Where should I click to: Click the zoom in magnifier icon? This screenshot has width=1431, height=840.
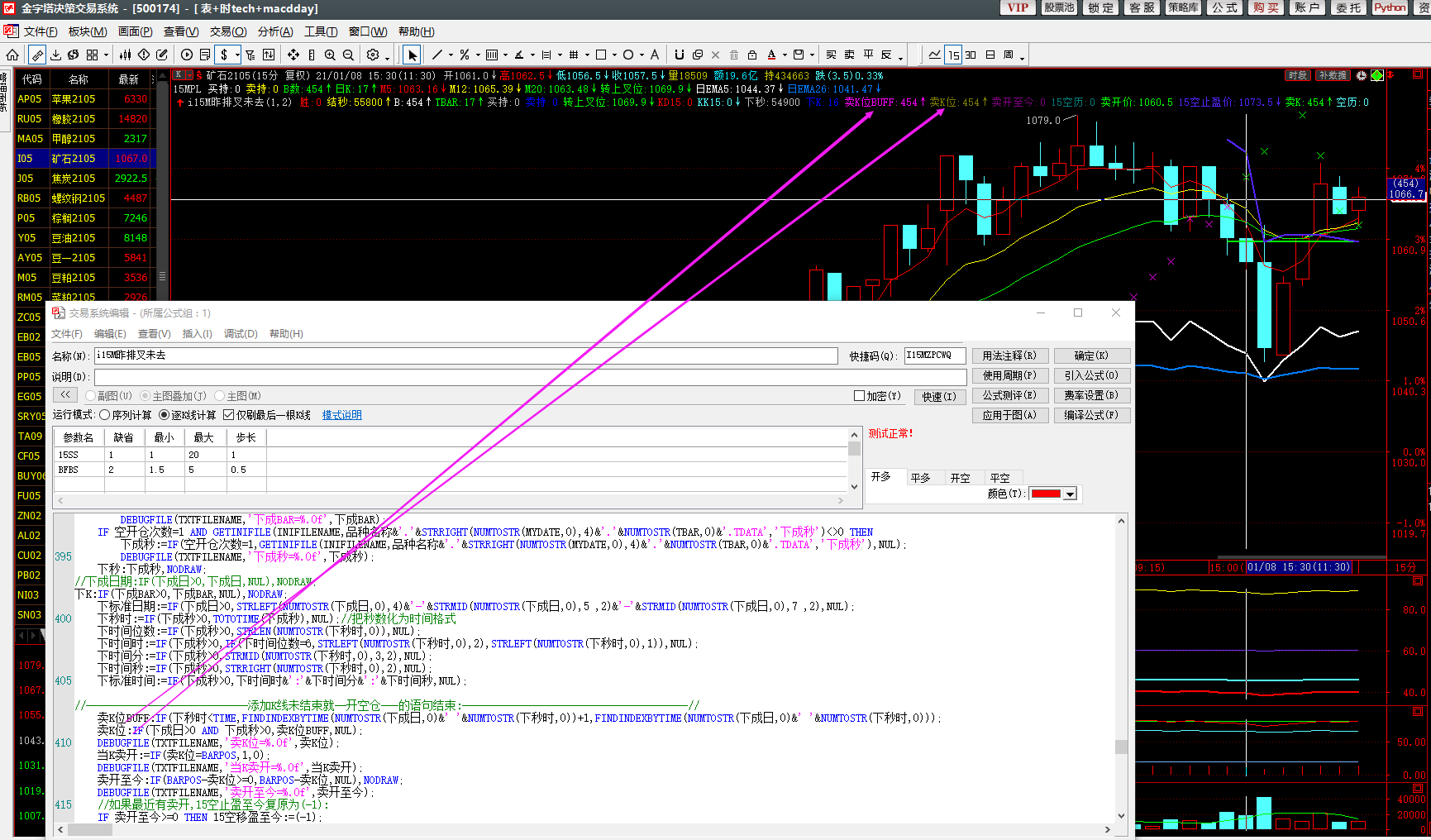point(330,55)
